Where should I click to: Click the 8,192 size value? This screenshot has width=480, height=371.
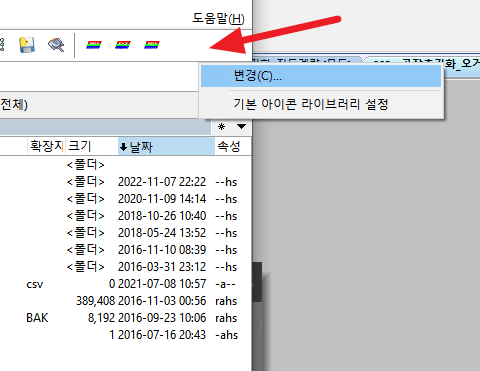click(102, 318)
